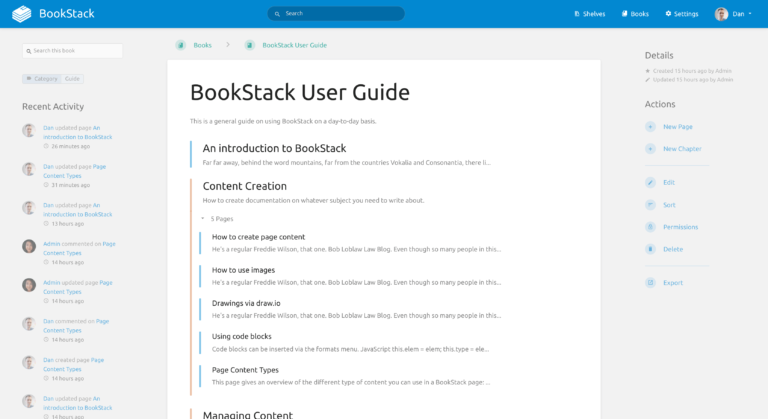Click Admin's avatar on commented activity
Viewport: 768px width, 419px height.
[x=29, y=246]
